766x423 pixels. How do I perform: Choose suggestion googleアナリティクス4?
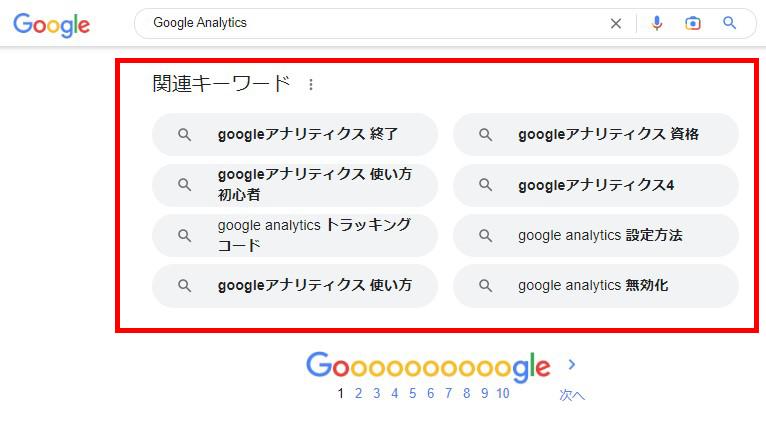[x=596, y=185]
